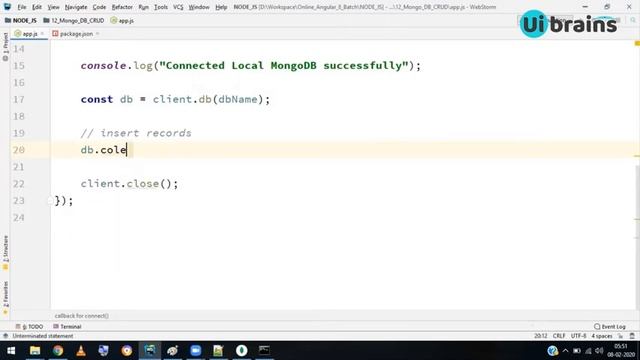Click the 'callback for connect()' breadcrumb
Viewport: 640px width, 360px height.
click(82, 316)
